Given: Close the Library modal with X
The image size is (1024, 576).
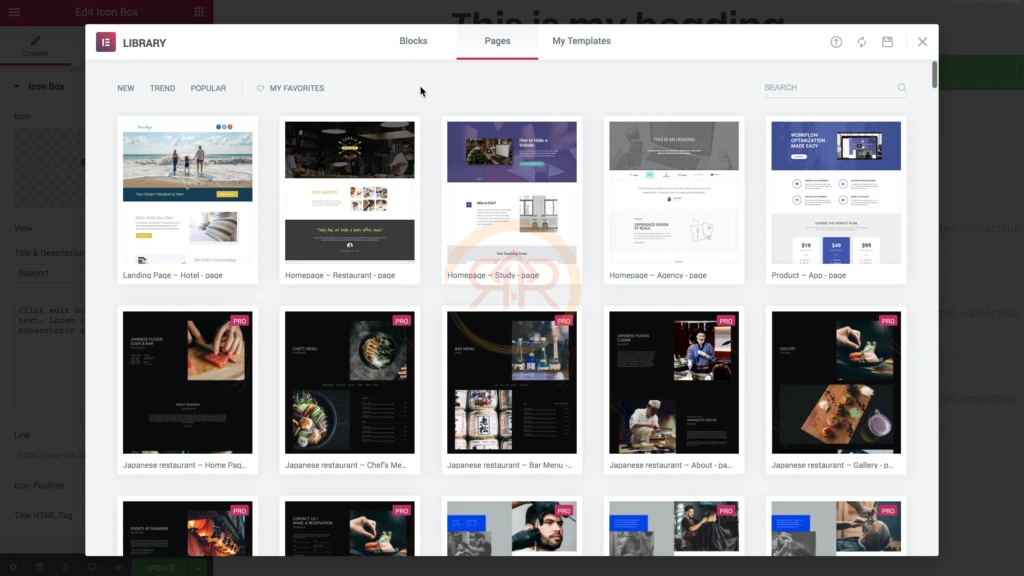Looking at the screenshot, I should click(x=922, y=42).
